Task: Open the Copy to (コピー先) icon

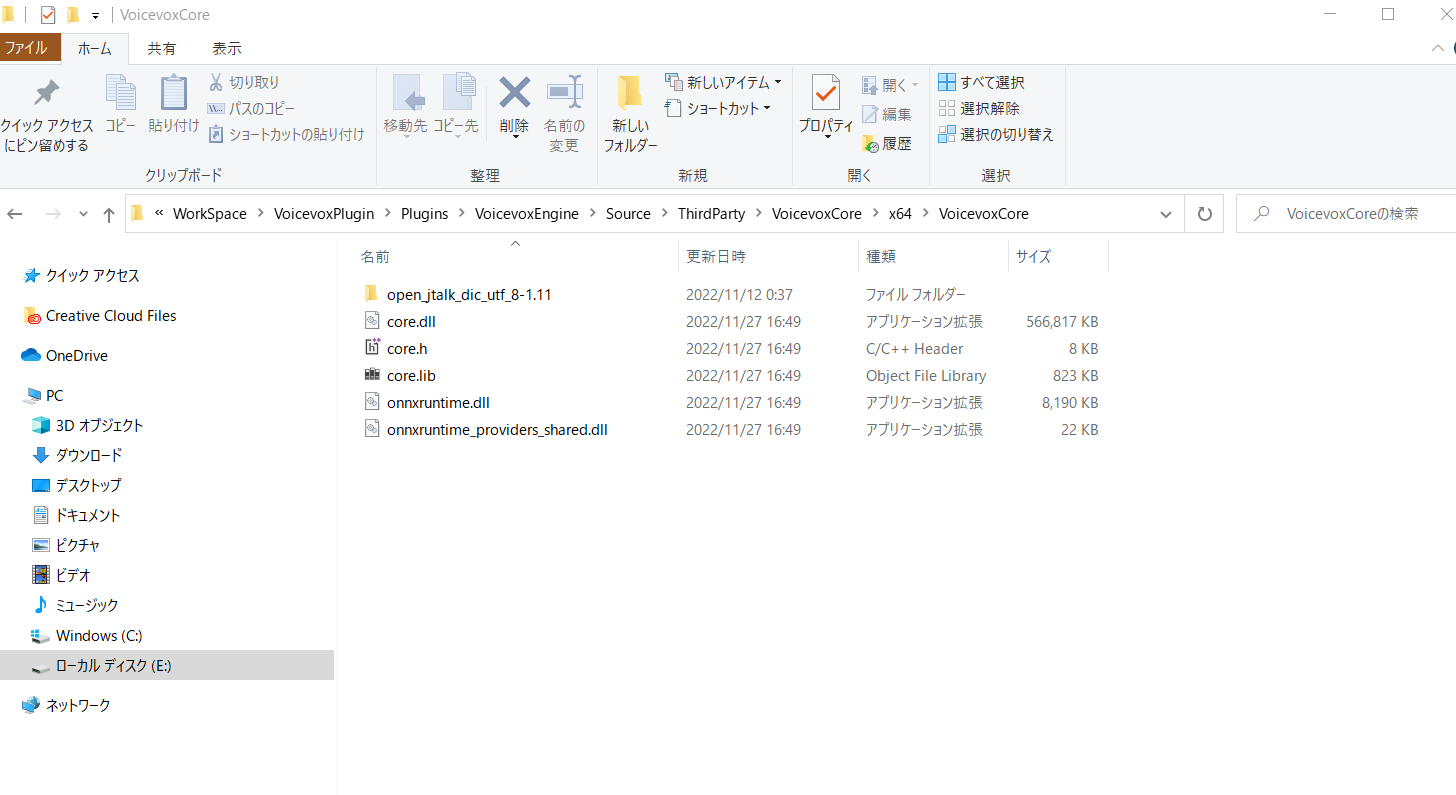Action: point(456,105)
